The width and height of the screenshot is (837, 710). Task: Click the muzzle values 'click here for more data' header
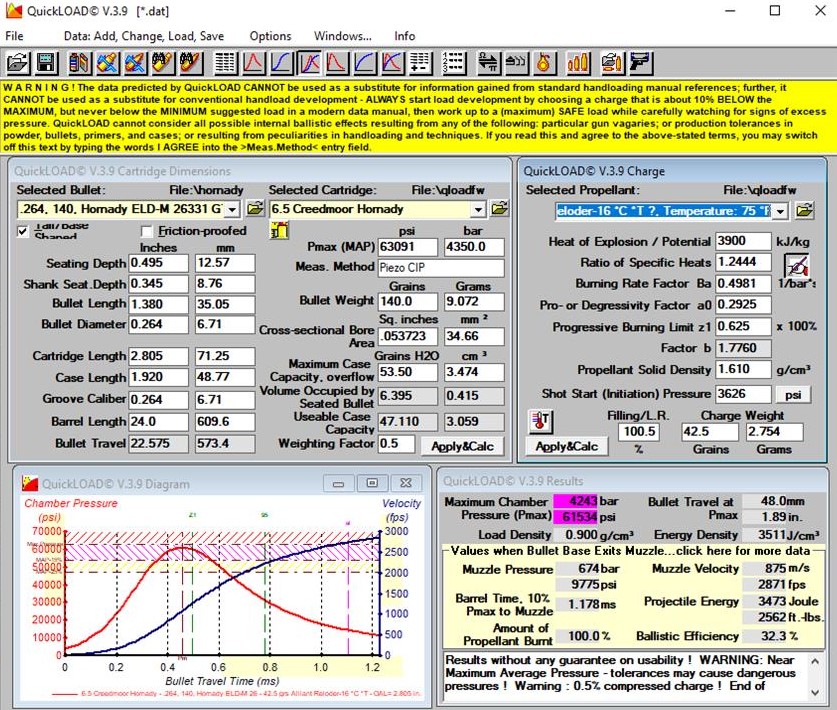click(630, 550)
